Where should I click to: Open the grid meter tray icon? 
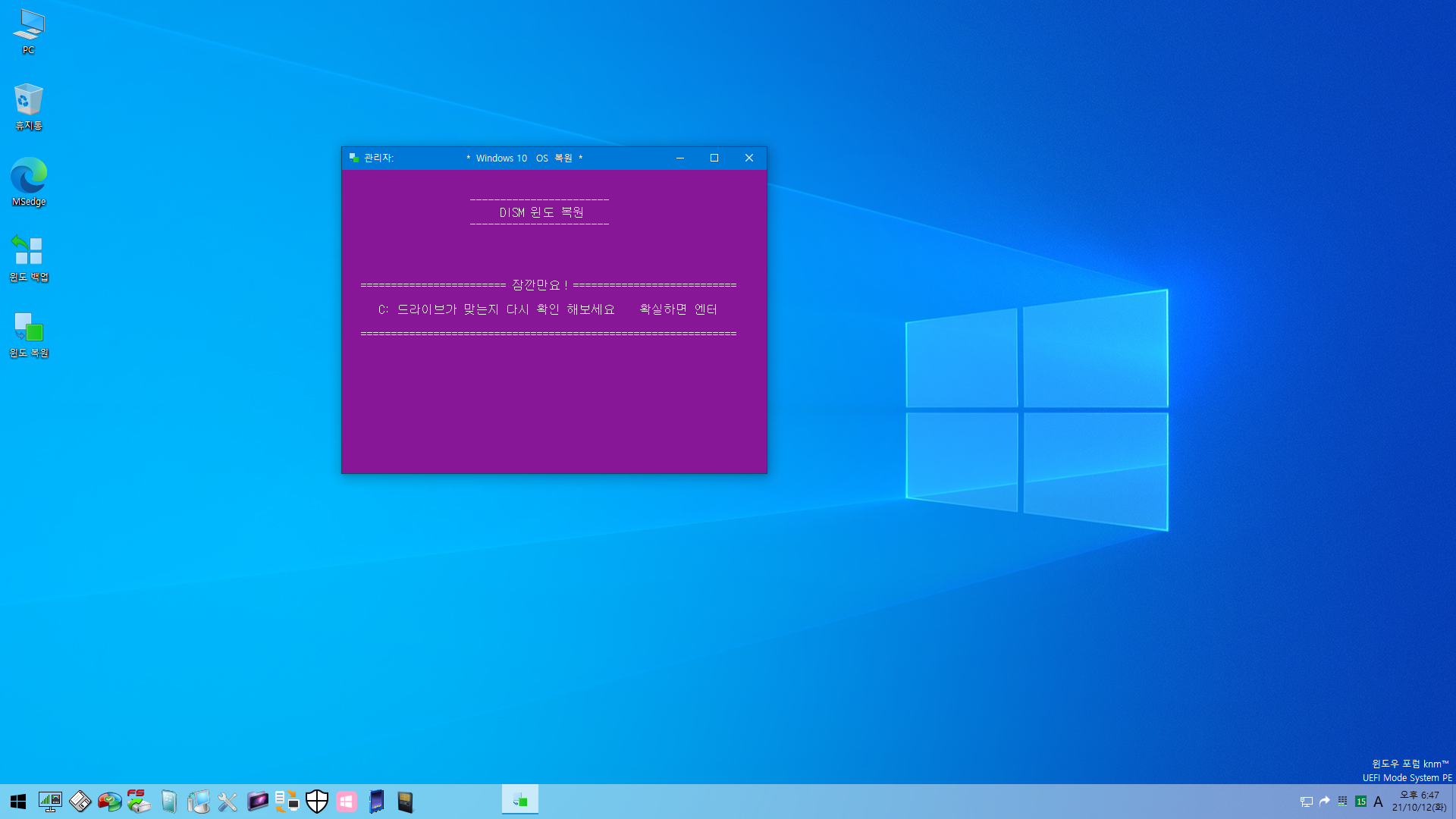point(1342,802)
